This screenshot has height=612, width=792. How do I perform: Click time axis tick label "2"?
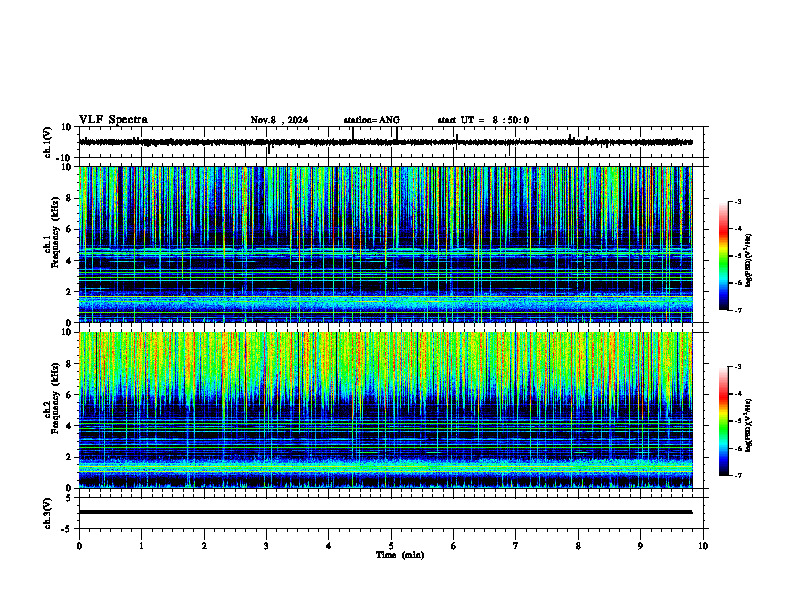[x=204, y=546]
